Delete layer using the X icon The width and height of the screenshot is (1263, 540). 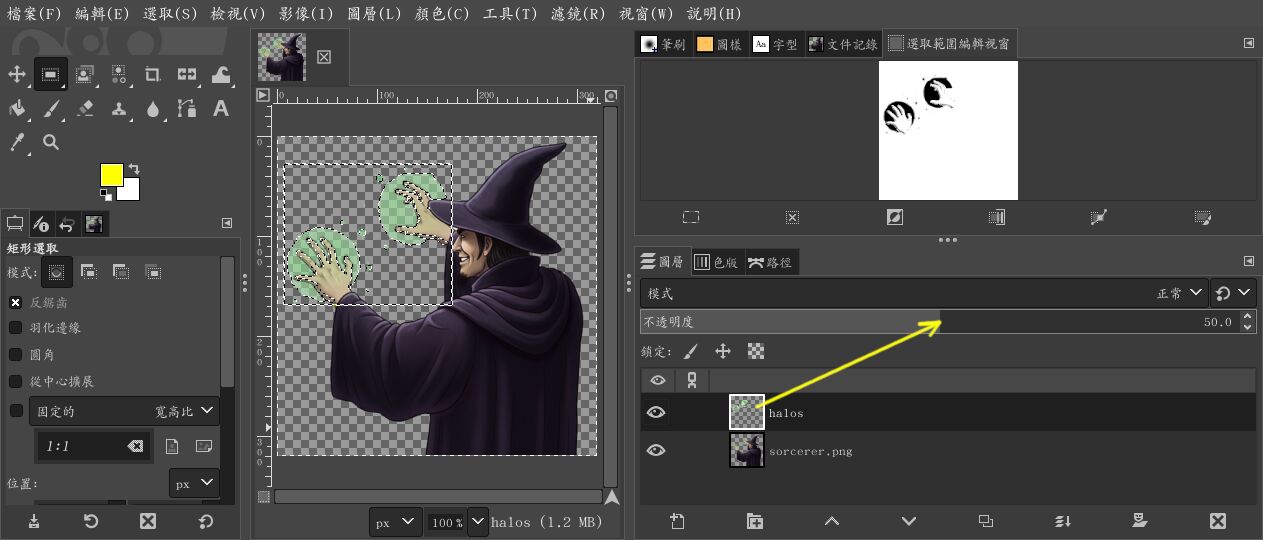point(1217,521)
